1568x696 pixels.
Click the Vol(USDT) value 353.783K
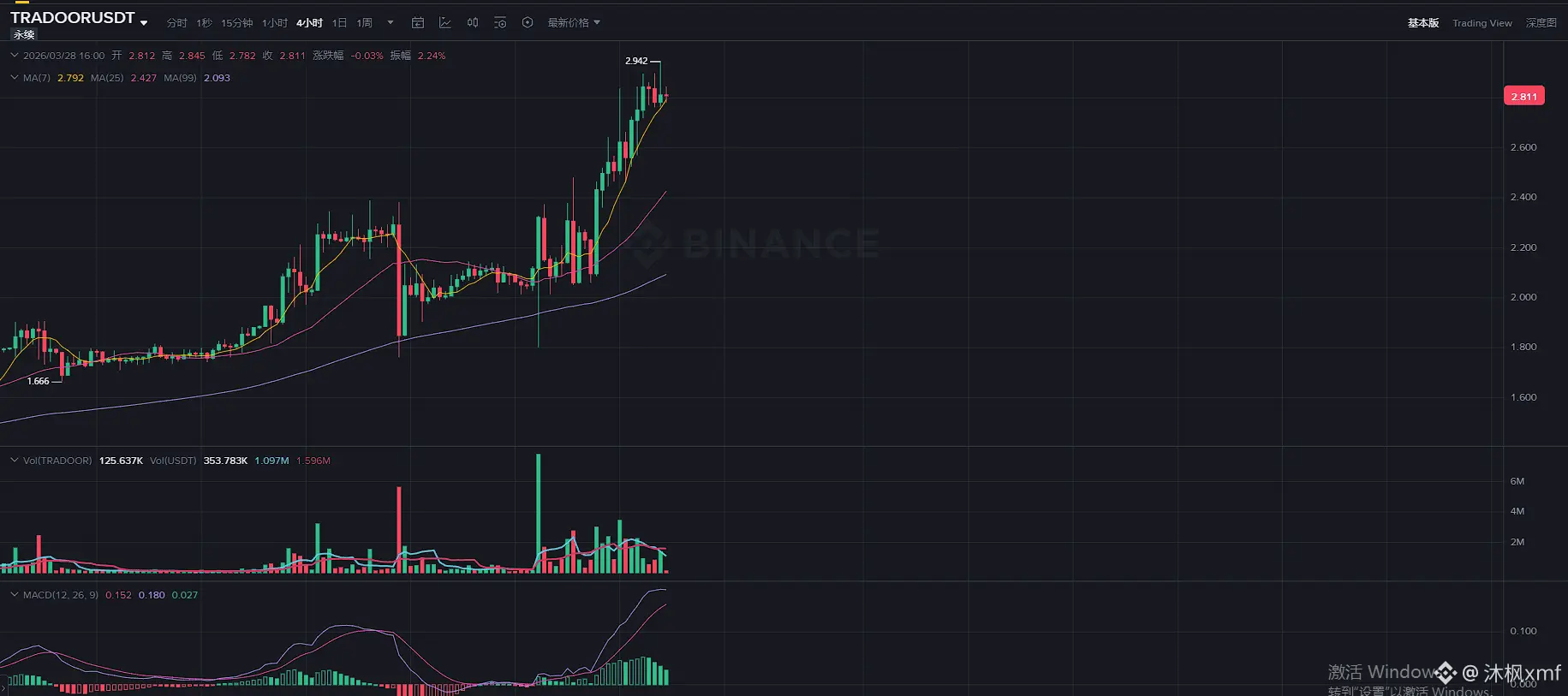click(x=225, y=461)
